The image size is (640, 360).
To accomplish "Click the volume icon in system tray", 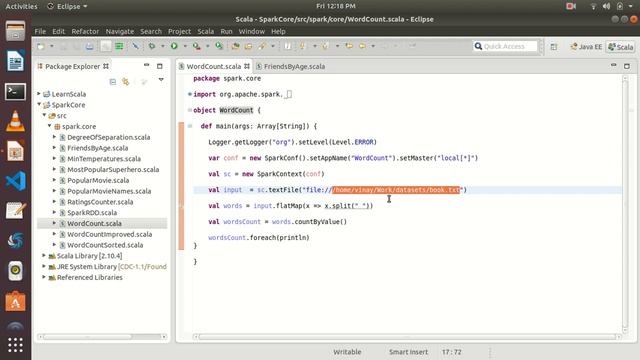I will coord(606,6).
